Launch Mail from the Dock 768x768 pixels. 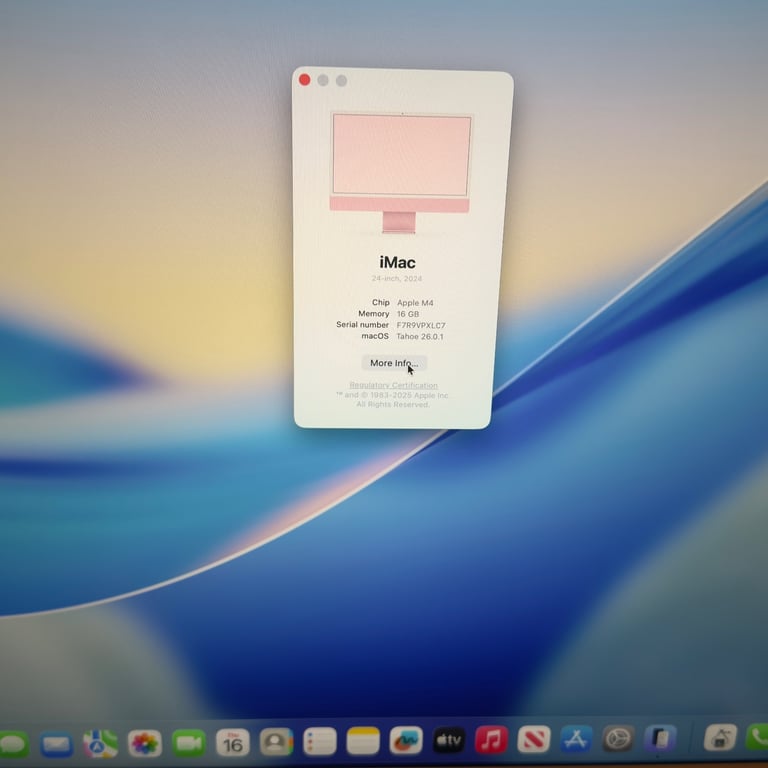[x=56, y=744]
